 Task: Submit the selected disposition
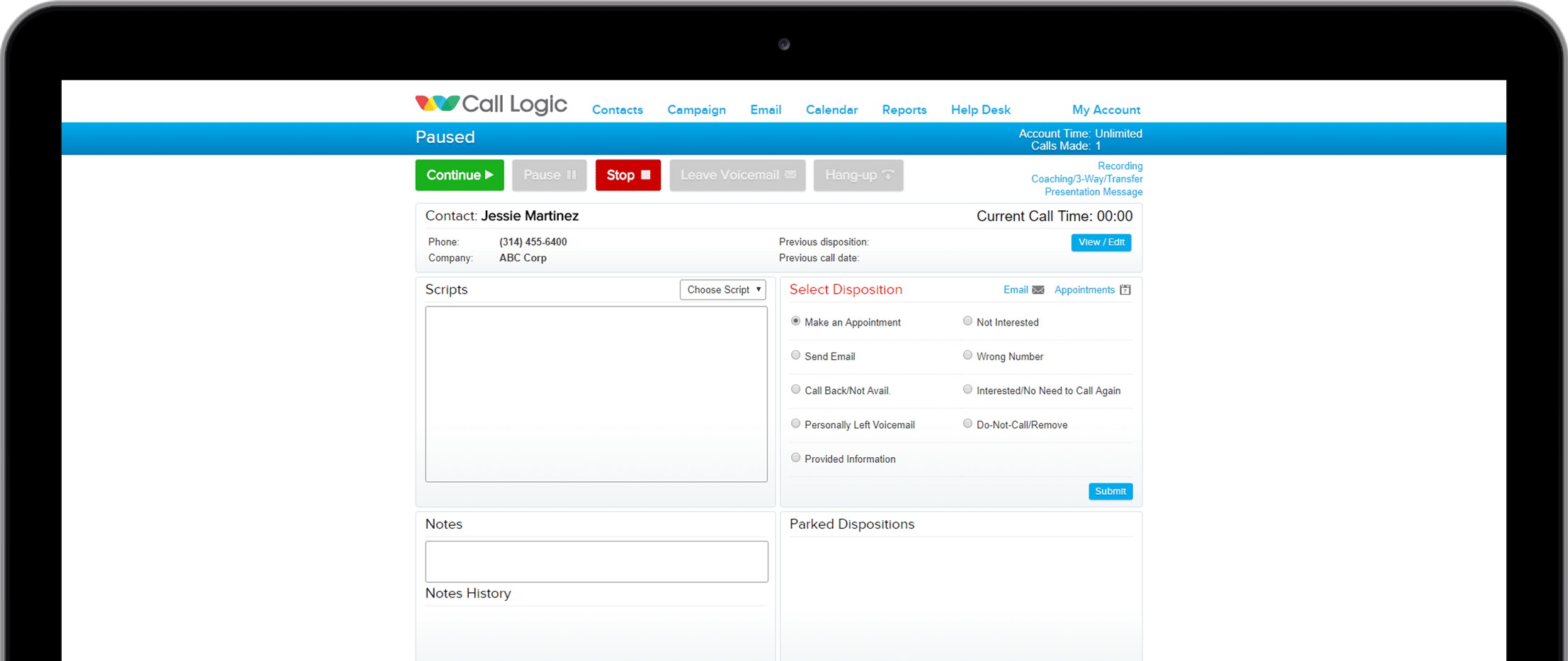1110,492
